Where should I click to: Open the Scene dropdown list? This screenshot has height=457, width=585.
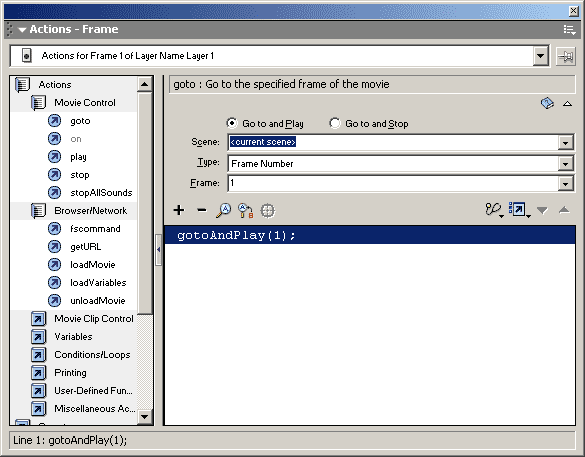pos(566,143)
